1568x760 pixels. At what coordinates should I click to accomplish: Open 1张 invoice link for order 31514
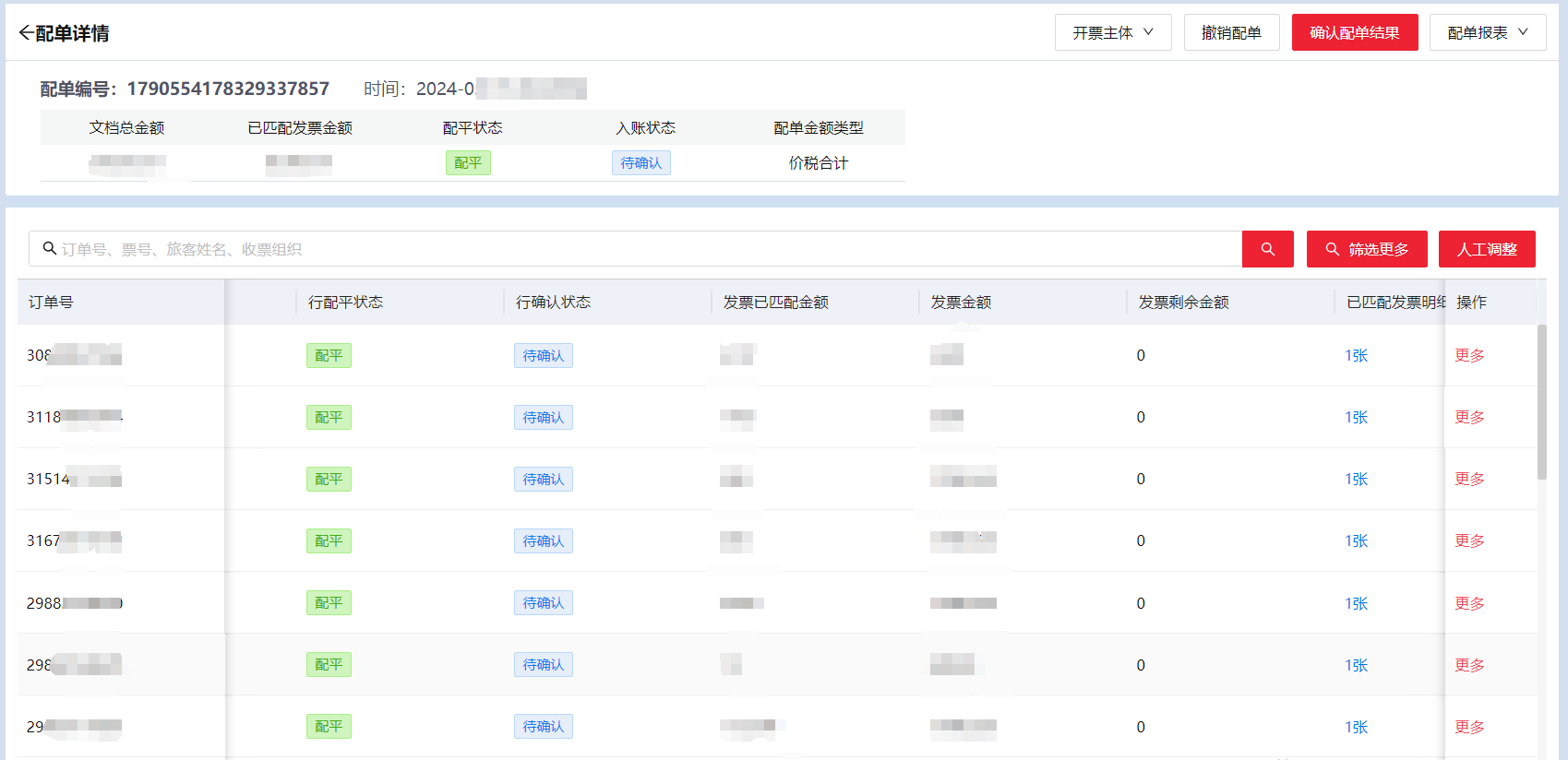pyautogui.click(x=1356, y=479)
